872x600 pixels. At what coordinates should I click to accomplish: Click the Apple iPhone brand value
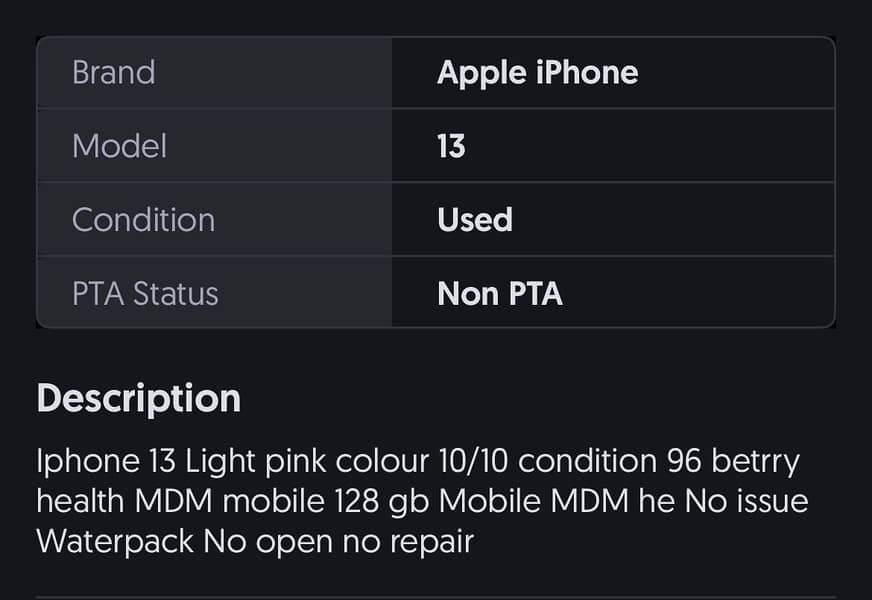pos(537,71)
